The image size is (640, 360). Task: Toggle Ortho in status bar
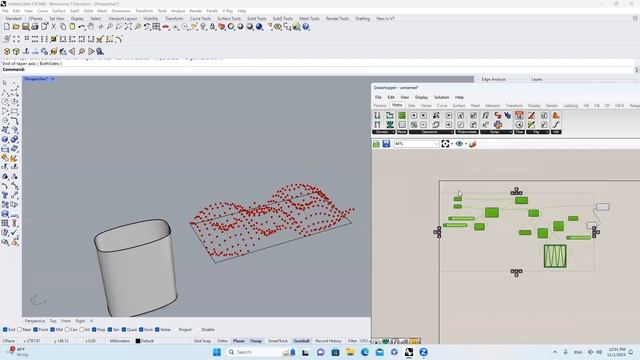click(x=222, y=341)
